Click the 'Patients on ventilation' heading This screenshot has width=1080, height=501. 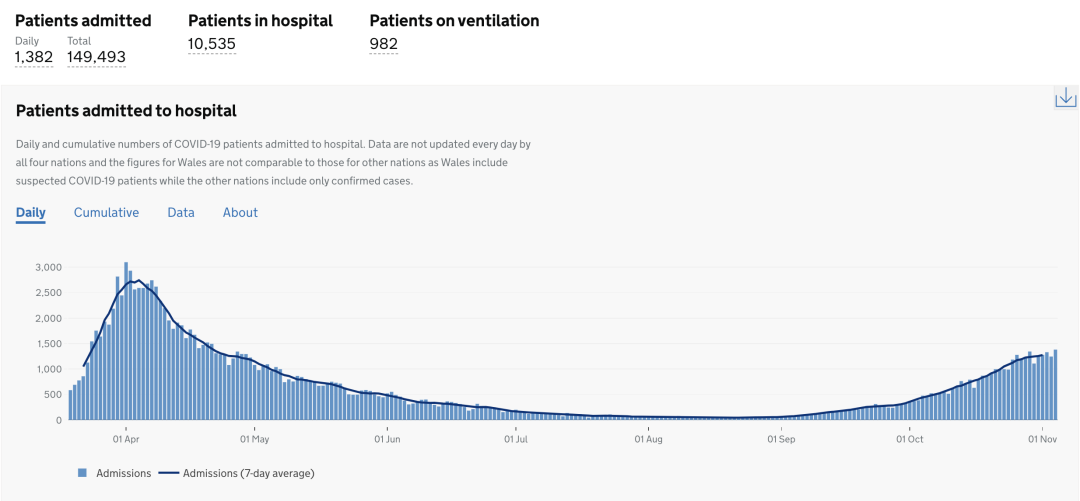(454, 20)
